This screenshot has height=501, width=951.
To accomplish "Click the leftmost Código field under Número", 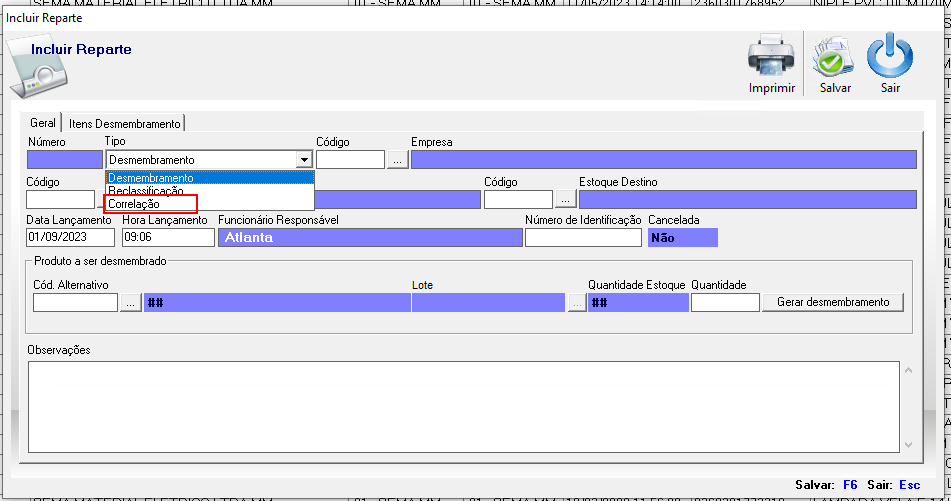I will pos(61,199).
